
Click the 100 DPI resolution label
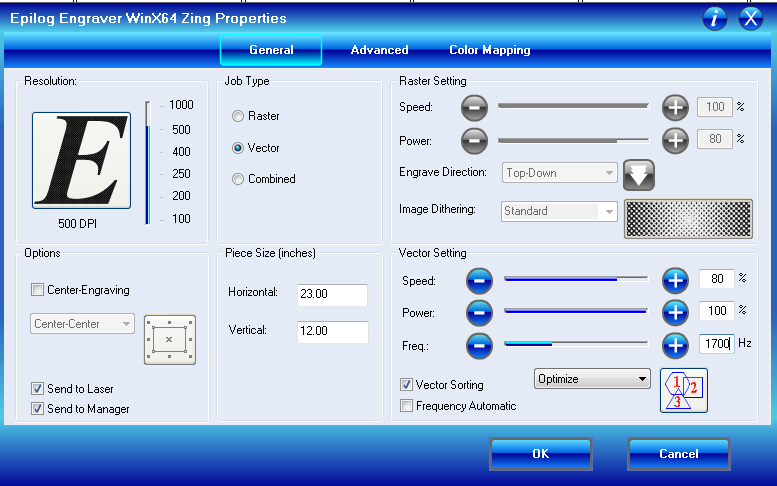pos(181,218)
